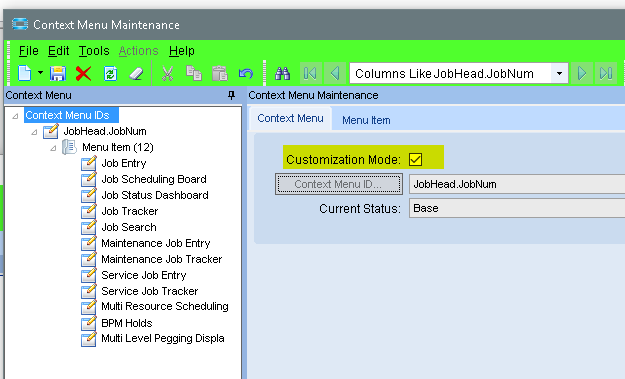
Task: Click the binoculars Search icon
Action: [282, 73]
